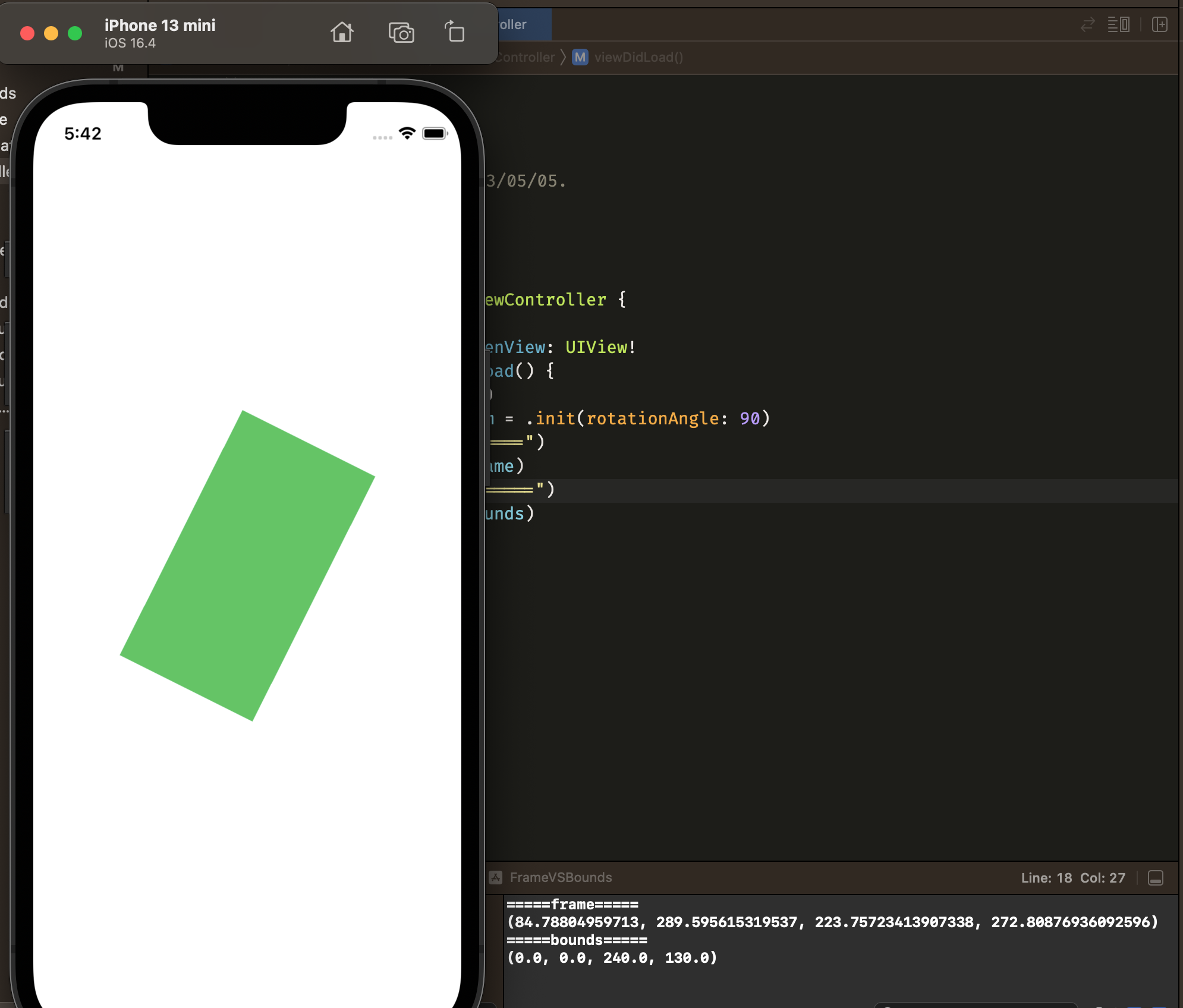
Task: Click the iPhone 13 mini simulator title
Action: 160,26
